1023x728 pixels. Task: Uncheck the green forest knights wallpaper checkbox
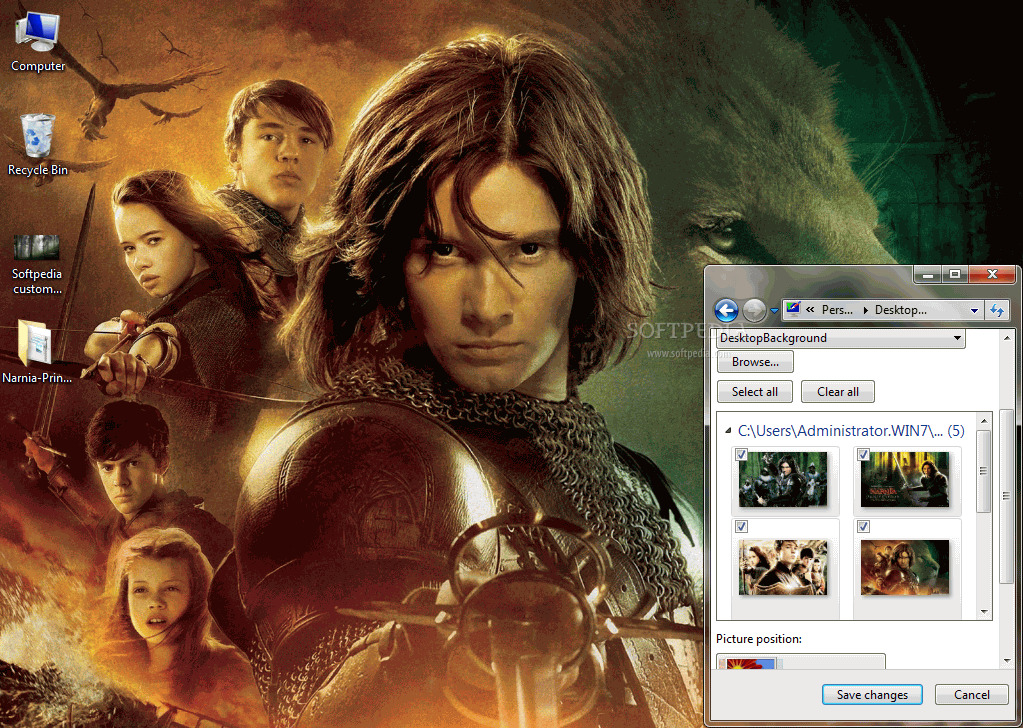[x=741, y=455]
